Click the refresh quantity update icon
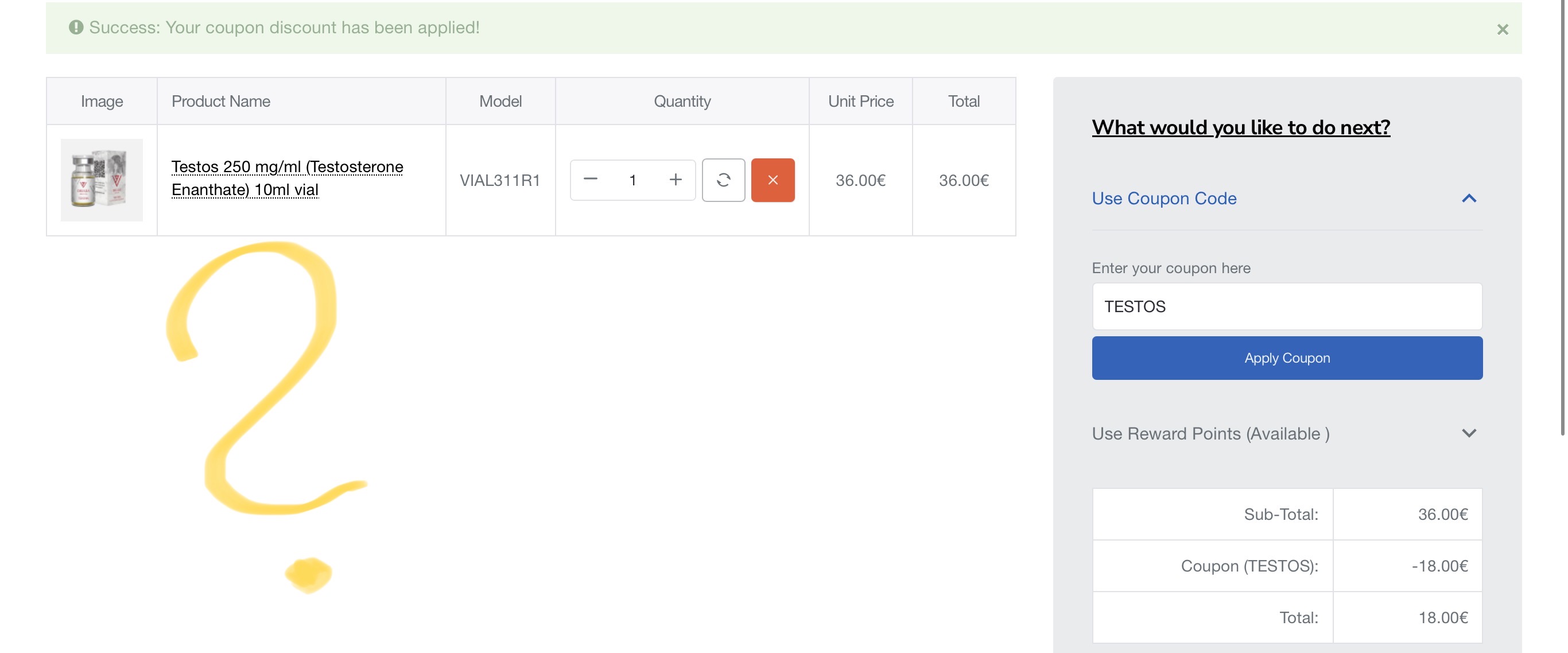Screen dimensions: 1568x653 click(x=723, y=180)
